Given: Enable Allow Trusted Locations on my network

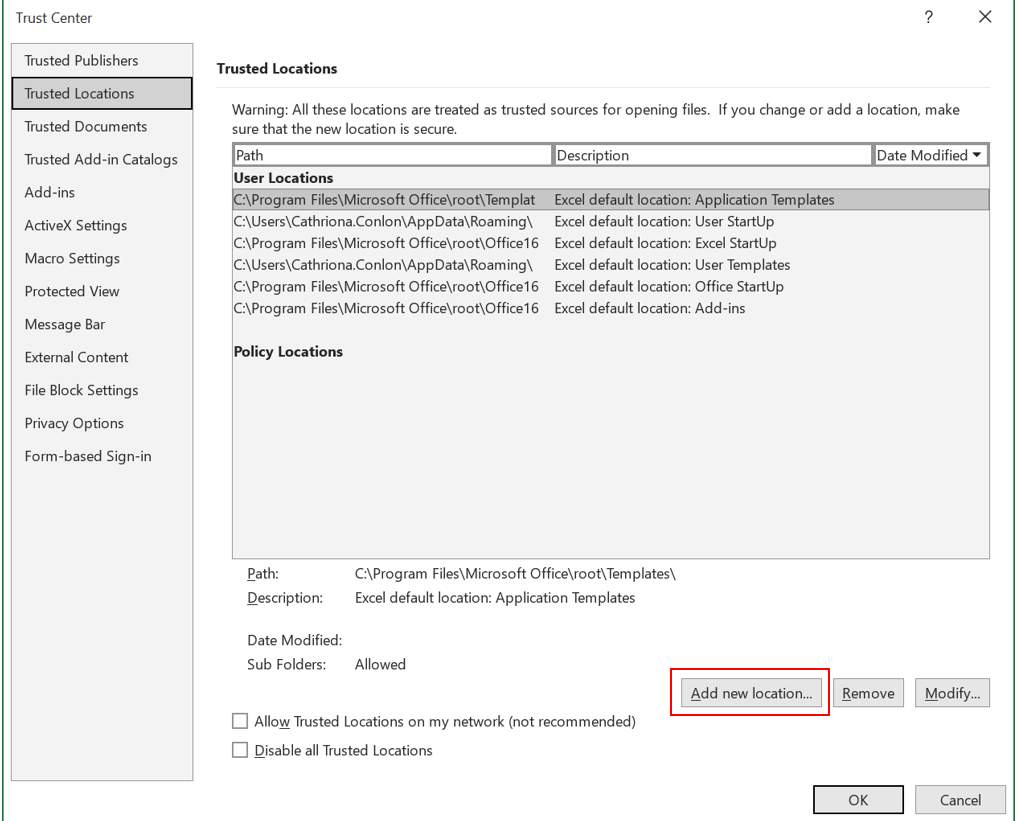Looking at the screenshot, I should [x=240, y=721].
